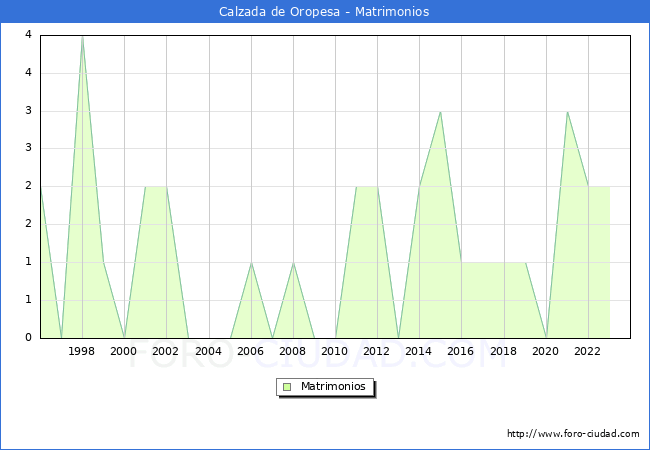The height and width of the screenshot is (450, 650).
Task: Click the 2016 label on the x-axis
Action: pyautogui.click(x=461, y=351)
